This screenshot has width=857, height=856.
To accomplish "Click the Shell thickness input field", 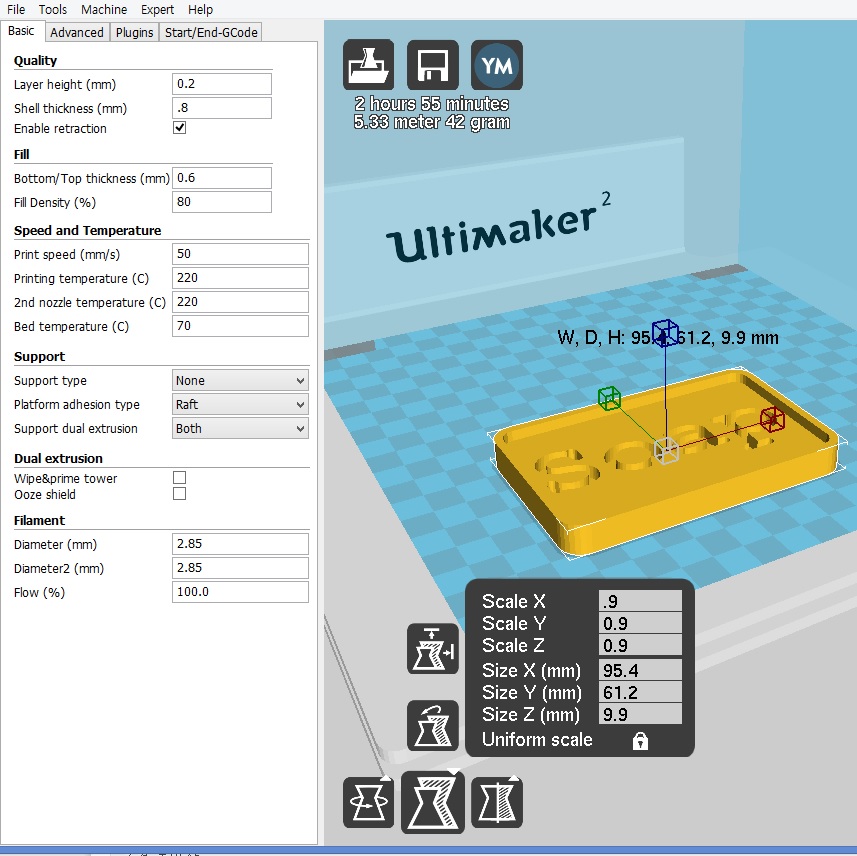I will [221, 108].
